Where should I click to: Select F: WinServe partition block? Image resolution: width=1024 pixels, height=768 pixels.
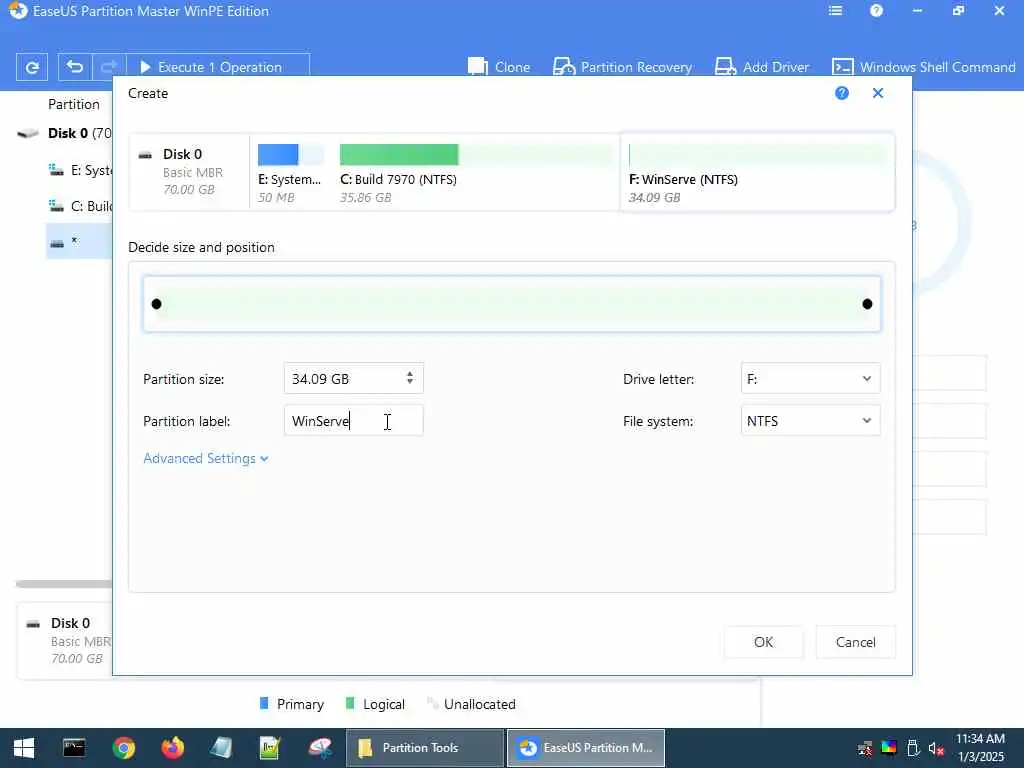[x=757, y=173]
